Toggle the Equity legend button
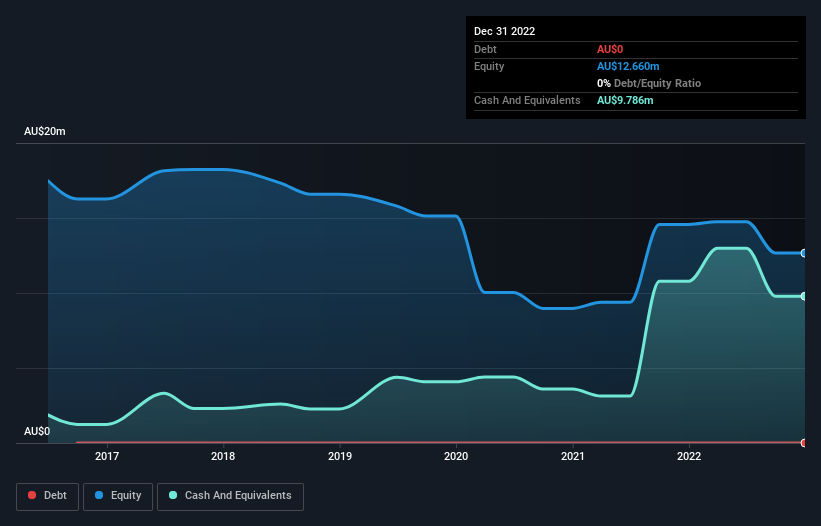The height and width of the screenshot is (526, 821). pos(118,496)
